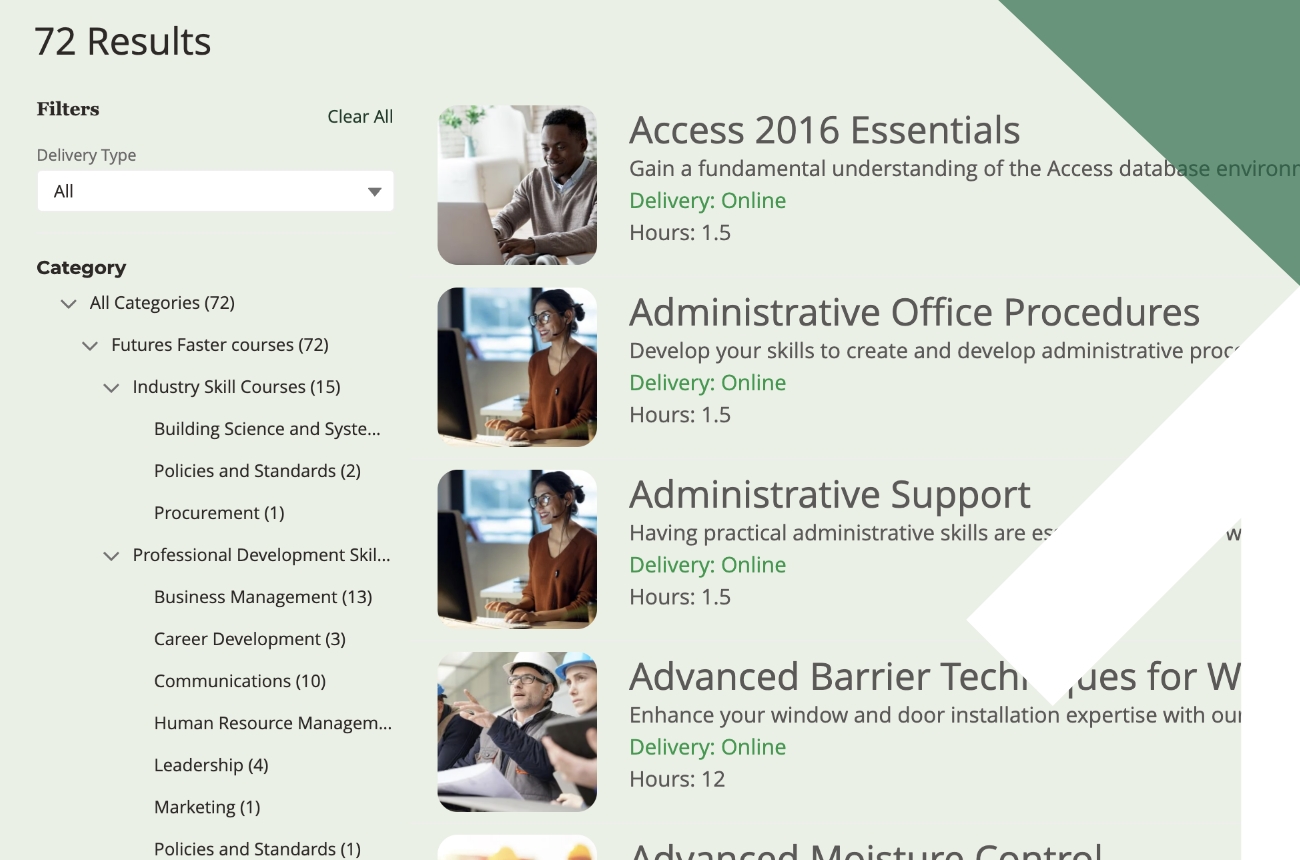Click Administrative Office Procedures thumbnail image
The width and height of the screenshot is (1300, 860).
pyautogui.click(x=517, y=367)
